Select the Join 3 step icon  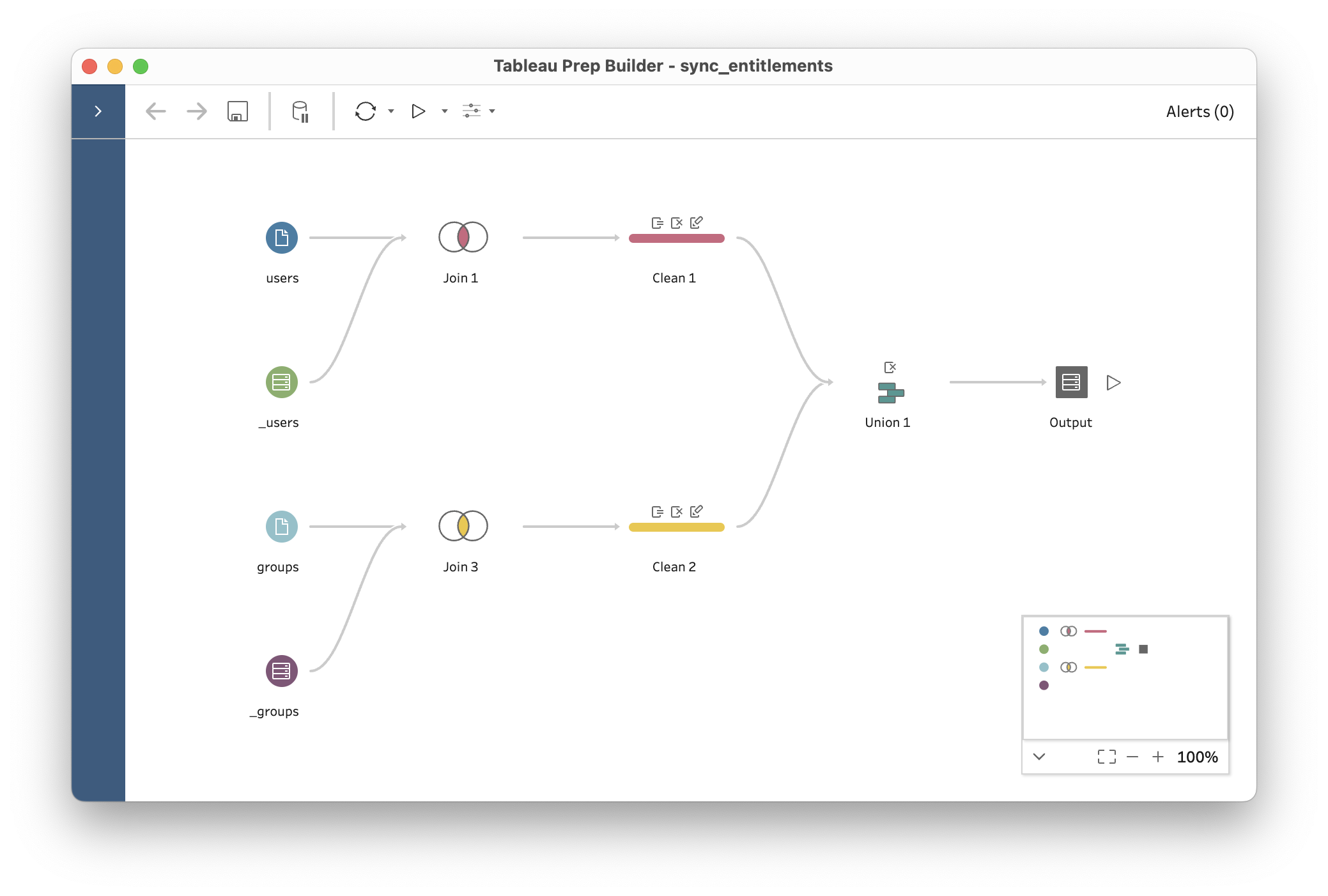pyautogui.click(x=463, y=526)
